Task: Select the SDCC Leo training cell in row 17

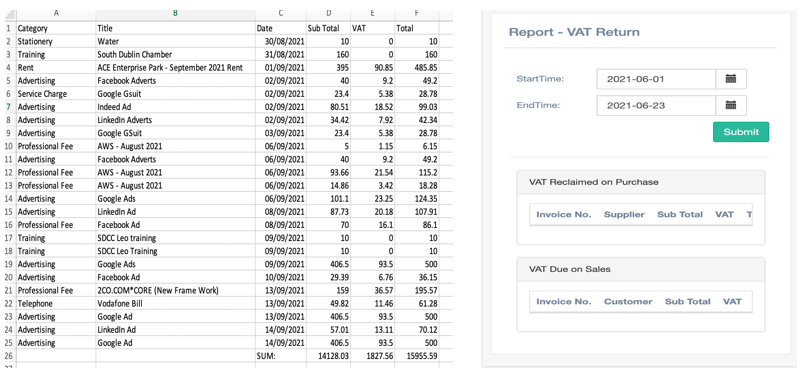Action: click(175, 238)
